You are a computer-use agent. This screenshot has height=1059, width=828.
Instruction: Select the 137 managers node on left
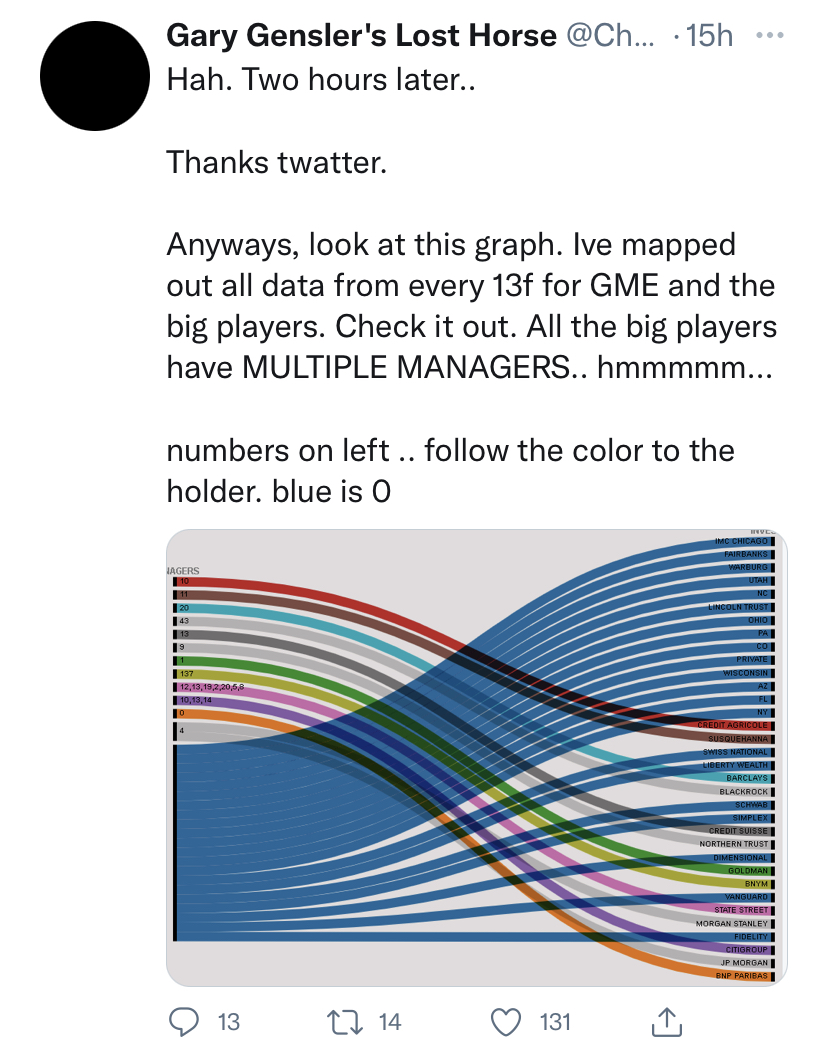pos(186,674)
